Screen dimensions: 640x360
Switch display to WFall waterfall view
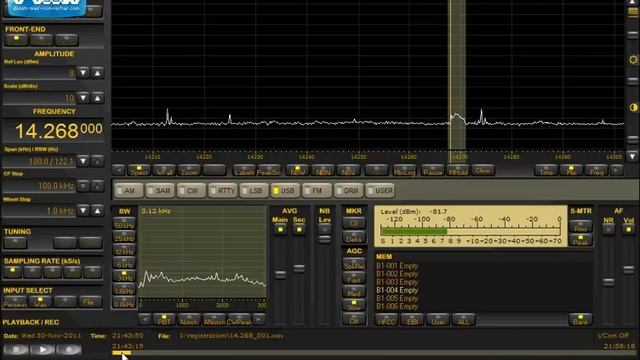tap(164, 170)
